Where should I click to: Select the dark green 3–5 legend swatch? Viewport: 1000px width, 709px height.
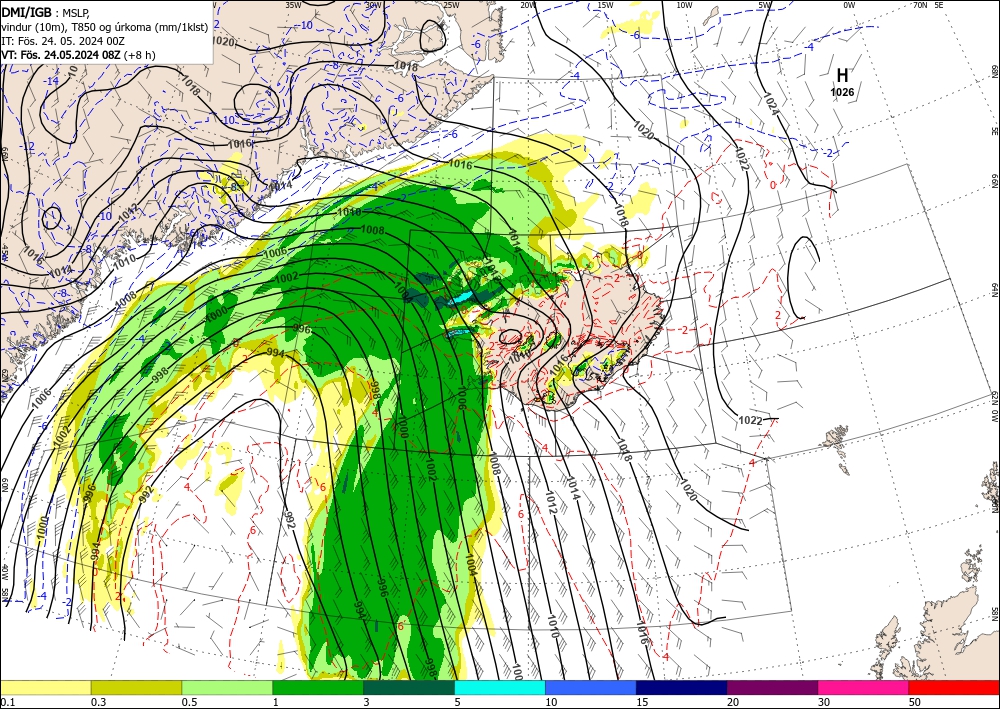(409, 687)
